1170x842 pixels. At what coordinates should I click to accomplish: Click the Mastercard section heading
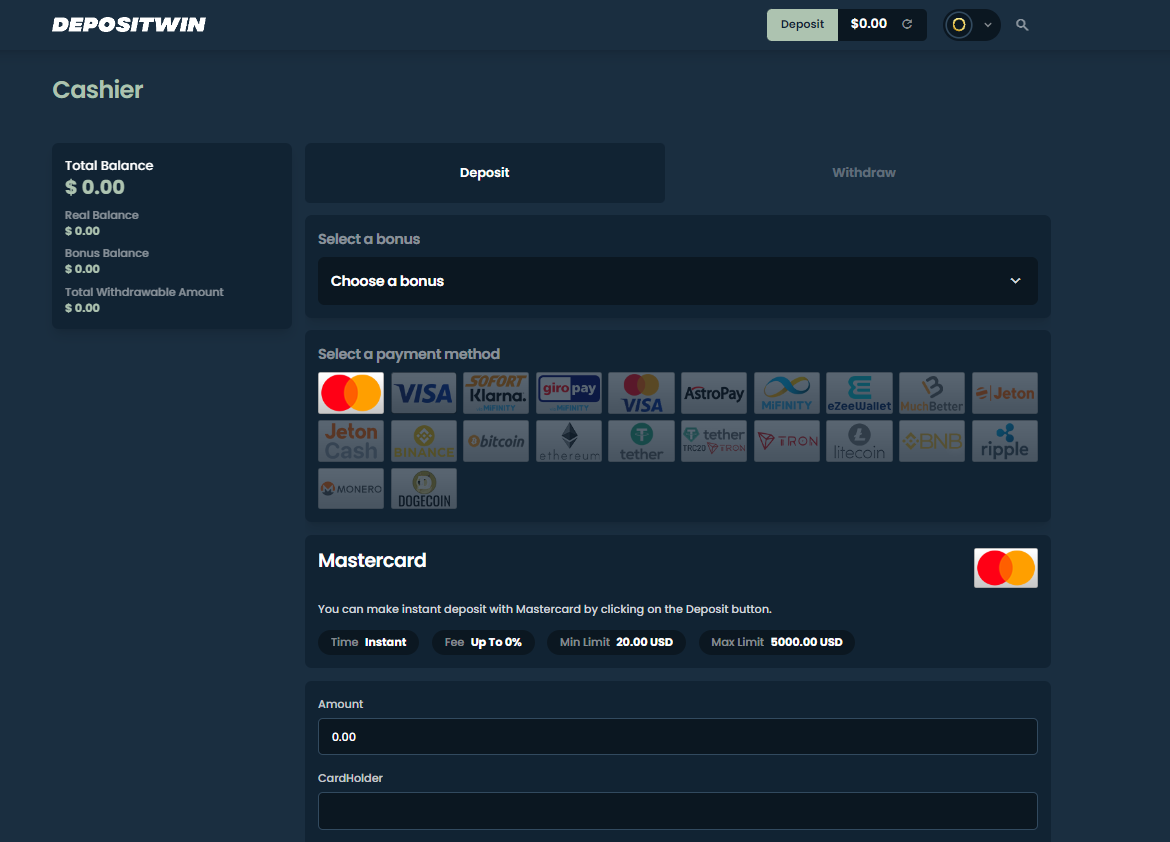(372, 560)
